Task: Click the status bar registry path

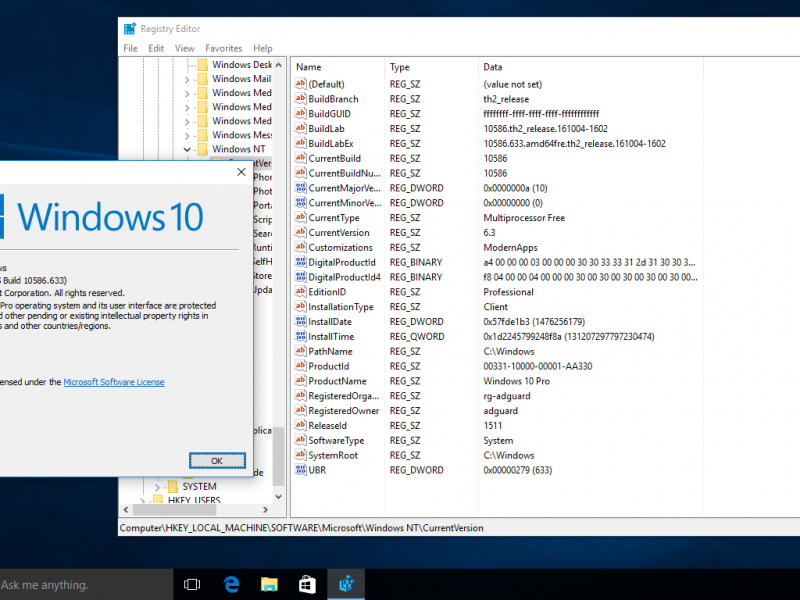Action: [302, 528]
